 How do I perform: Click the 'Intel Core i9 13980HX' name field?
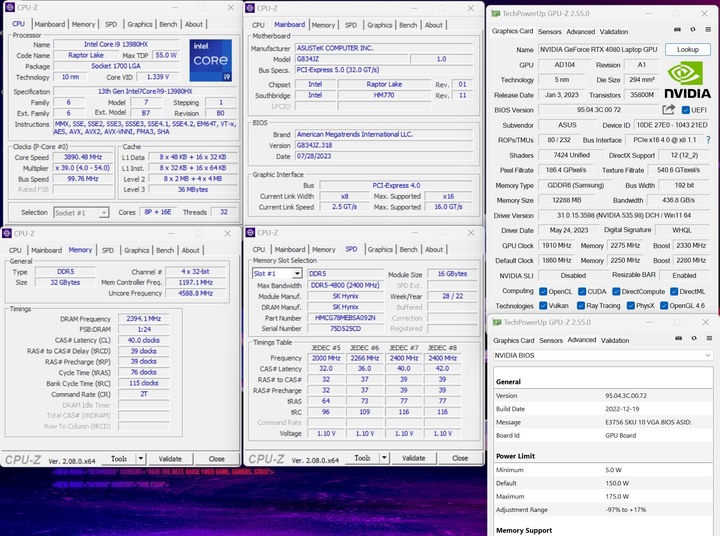tap(116, 44)
